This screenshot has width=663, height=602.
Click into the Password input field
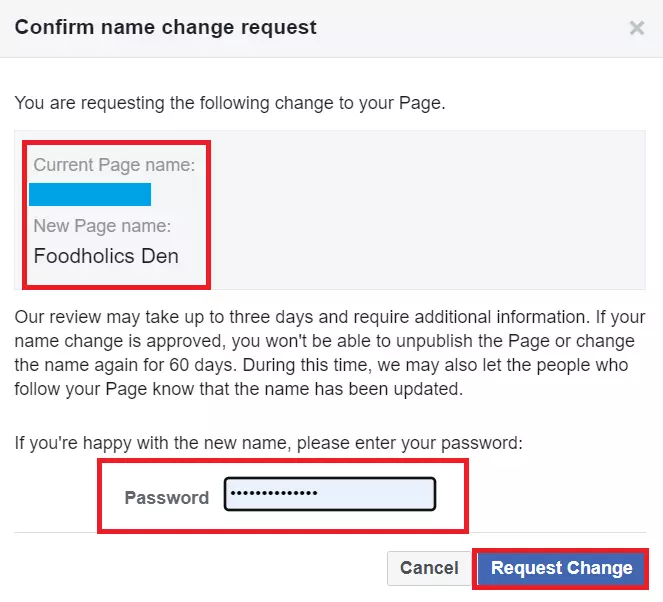[330, 494]
